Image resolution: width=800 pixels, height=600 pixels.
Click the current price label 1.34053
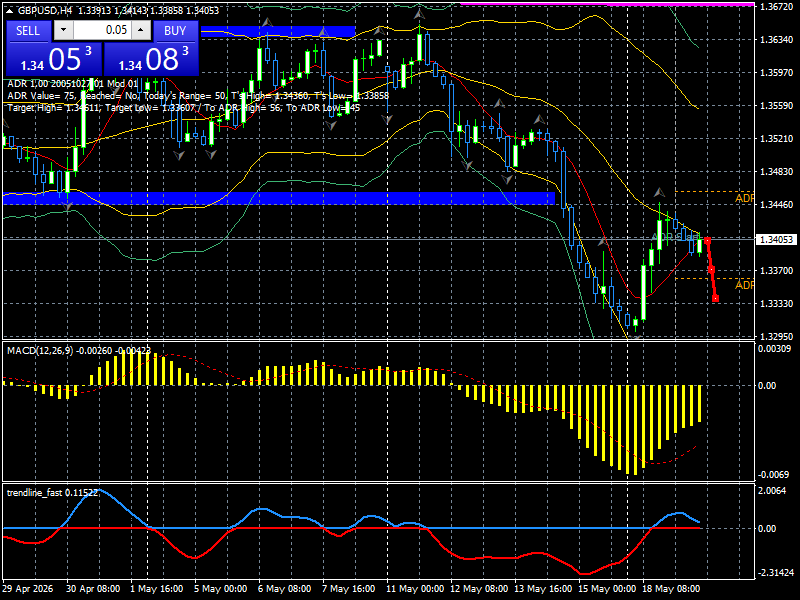point(776,239)
